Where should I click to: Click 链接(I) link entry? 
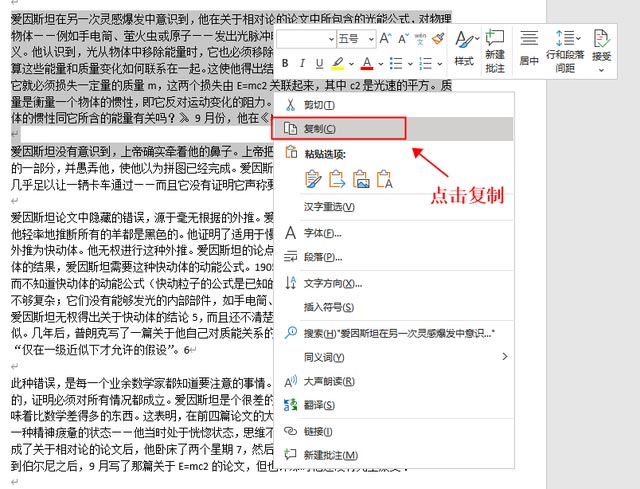click(393, 431)
